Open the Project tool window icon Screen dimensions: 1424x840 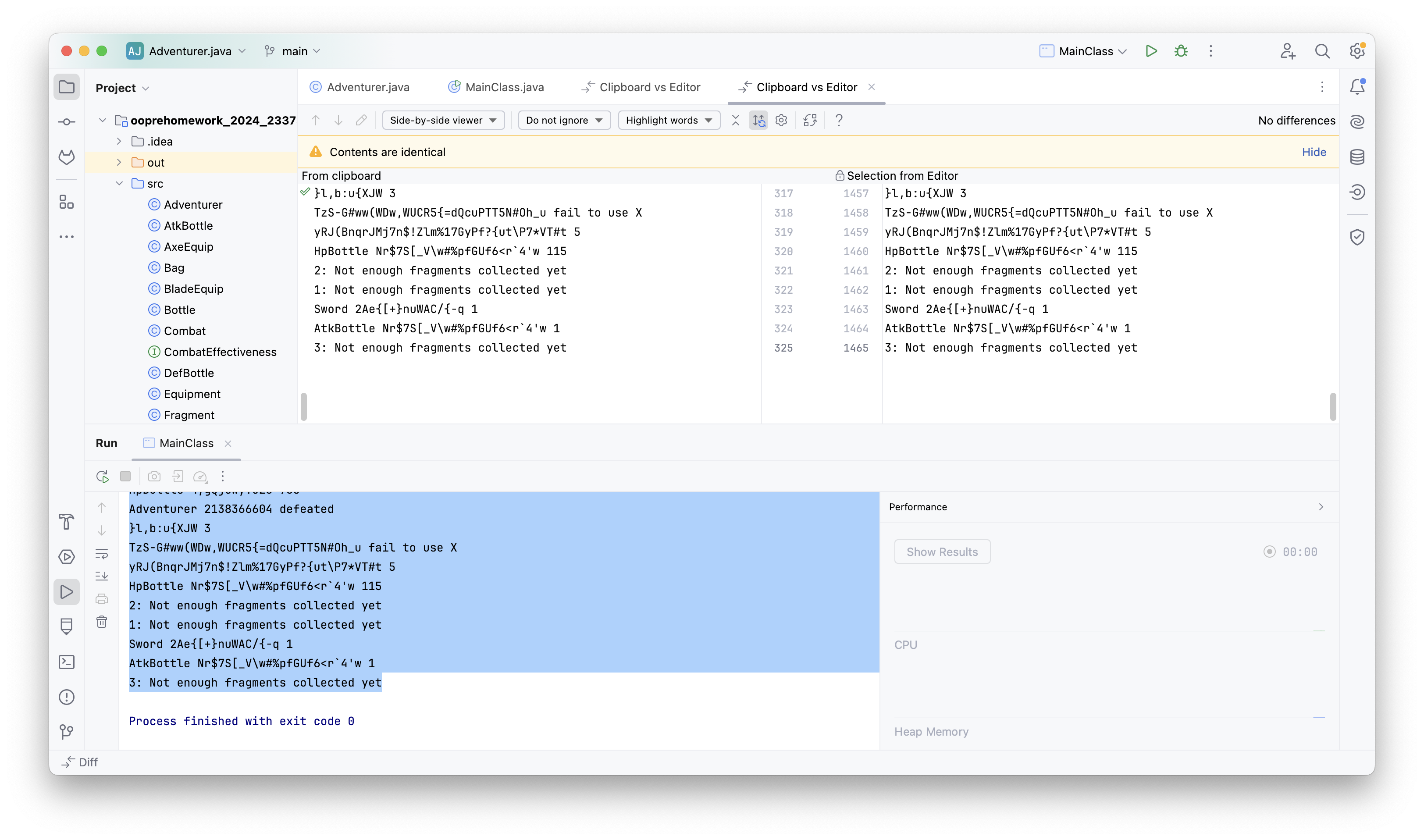coord(67,87)
